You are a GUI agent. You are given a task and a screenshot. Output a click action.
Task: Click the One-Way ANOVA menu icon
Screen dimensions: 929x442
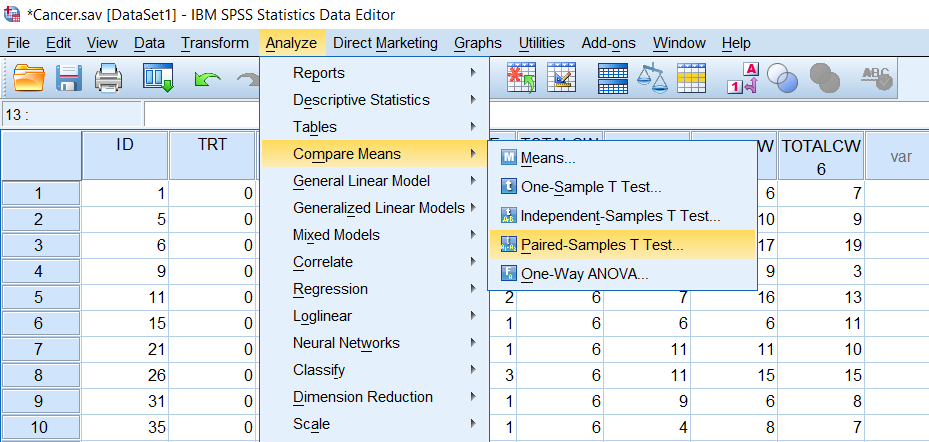(x=509, y=274)
